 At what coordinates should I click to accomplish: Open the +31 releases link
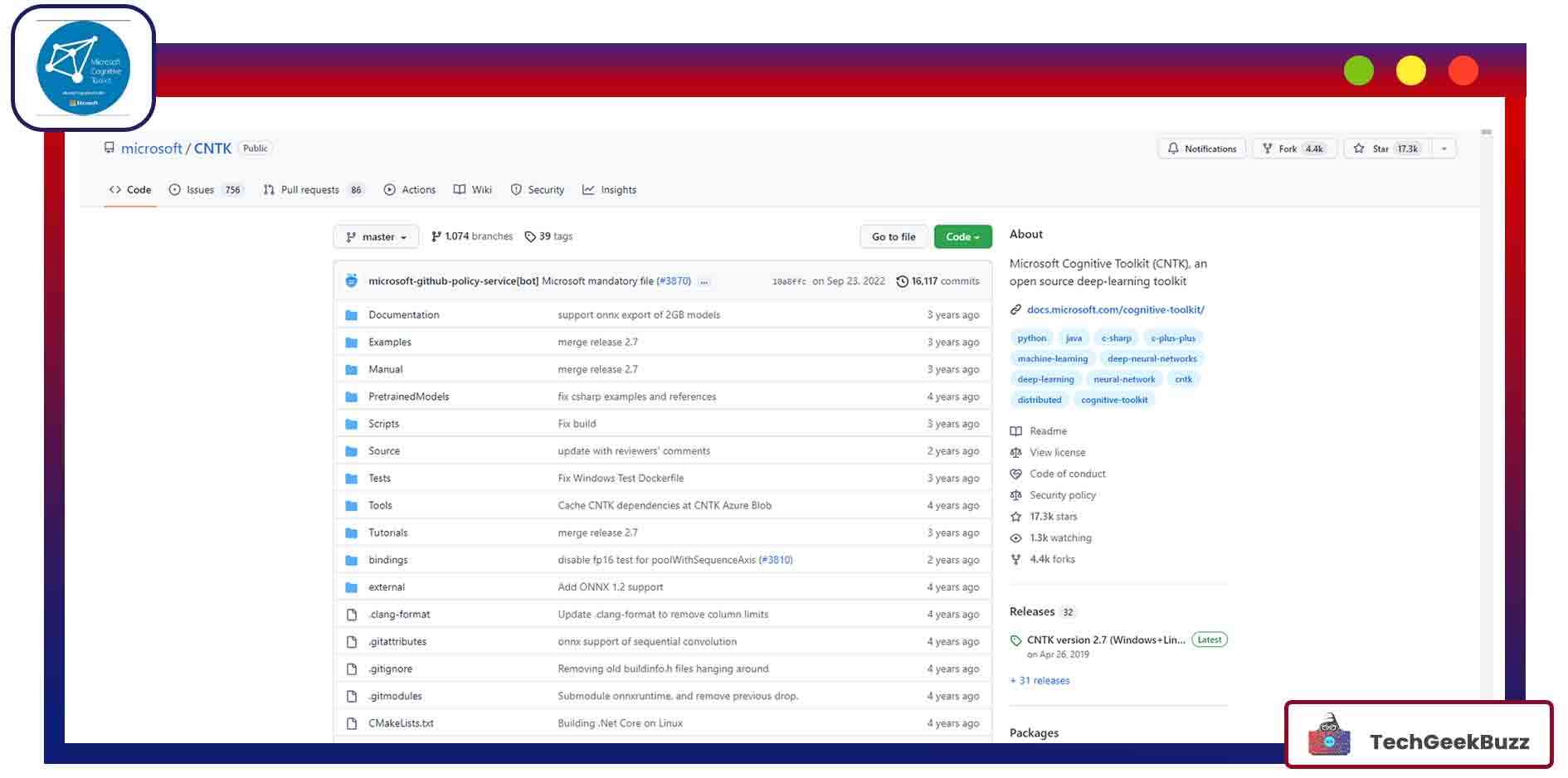pyautogui.click(x=1040, y=680)
